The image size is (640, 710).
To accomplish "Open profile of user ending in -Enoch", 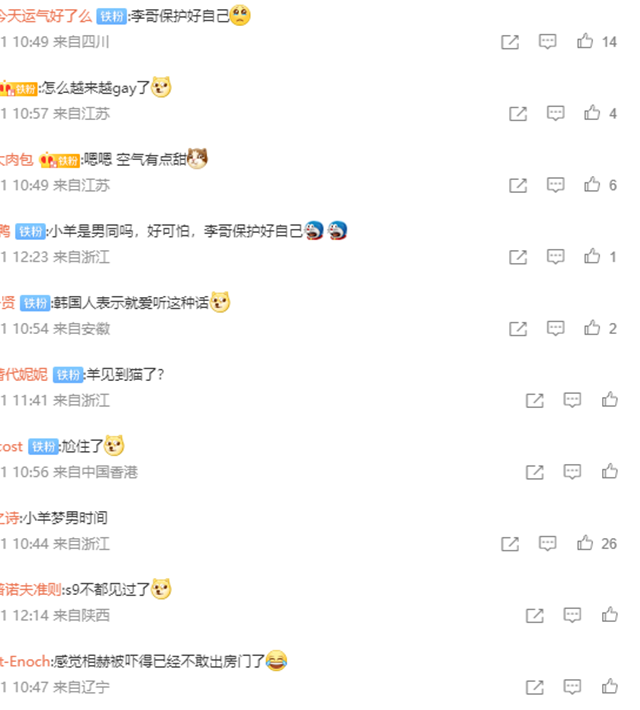I will click(25, 662).
